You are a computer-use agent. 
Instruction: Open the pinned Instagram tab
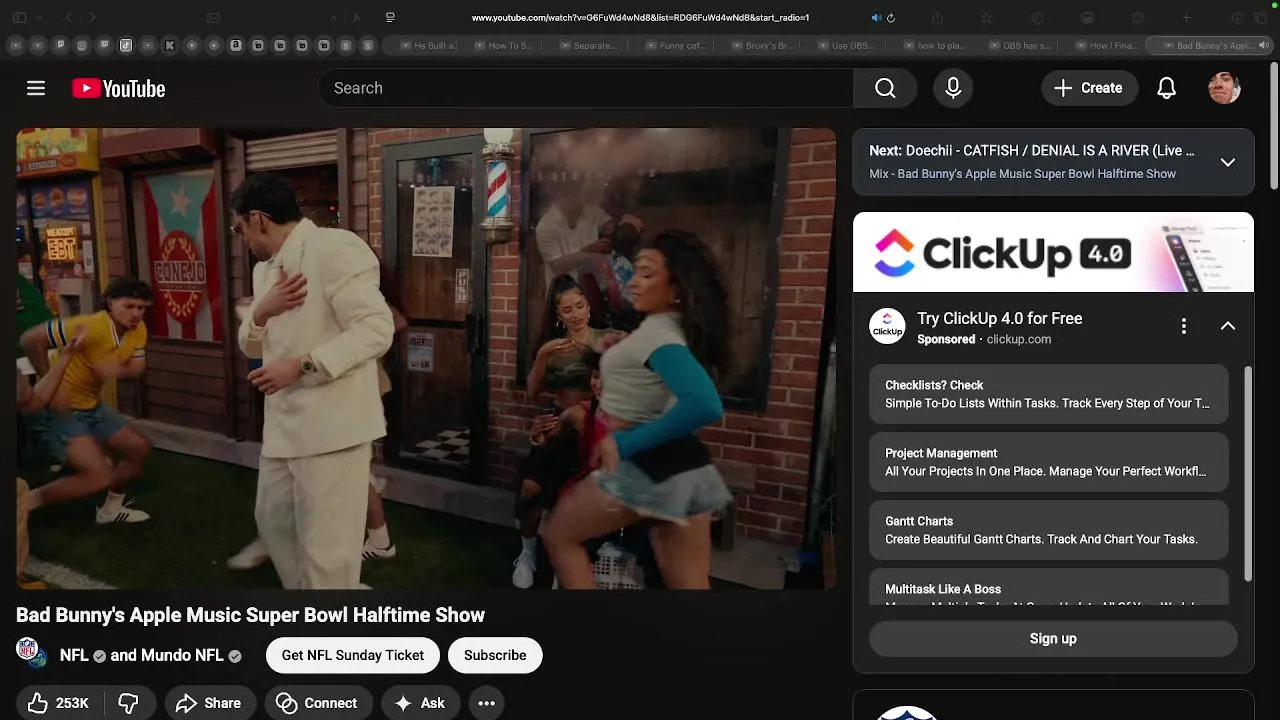coord(82,45)
